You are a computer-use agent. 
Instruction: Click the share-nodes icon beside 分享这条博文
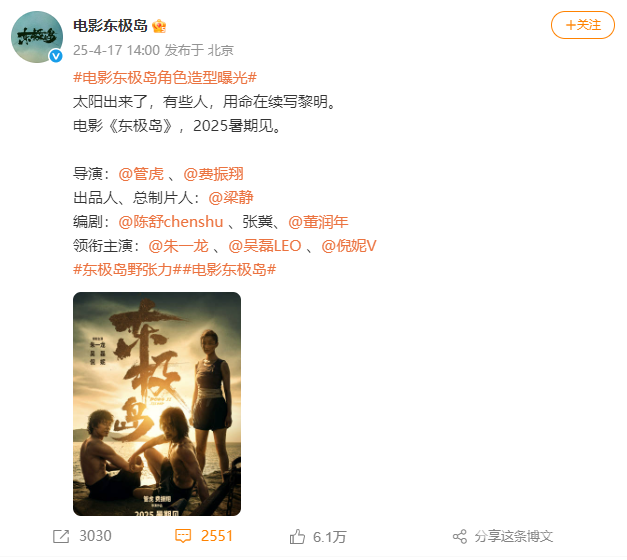(x=460, y=537)
